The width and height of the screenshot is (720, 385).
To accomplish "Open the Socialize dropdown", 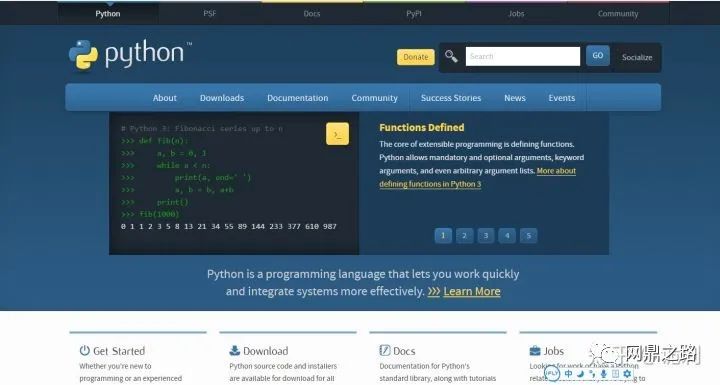I will 637,57.
